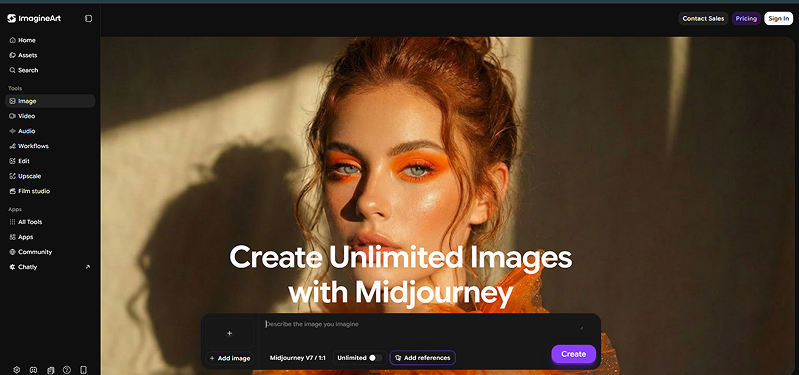Go to Home in sidebar

coord(50,40)
